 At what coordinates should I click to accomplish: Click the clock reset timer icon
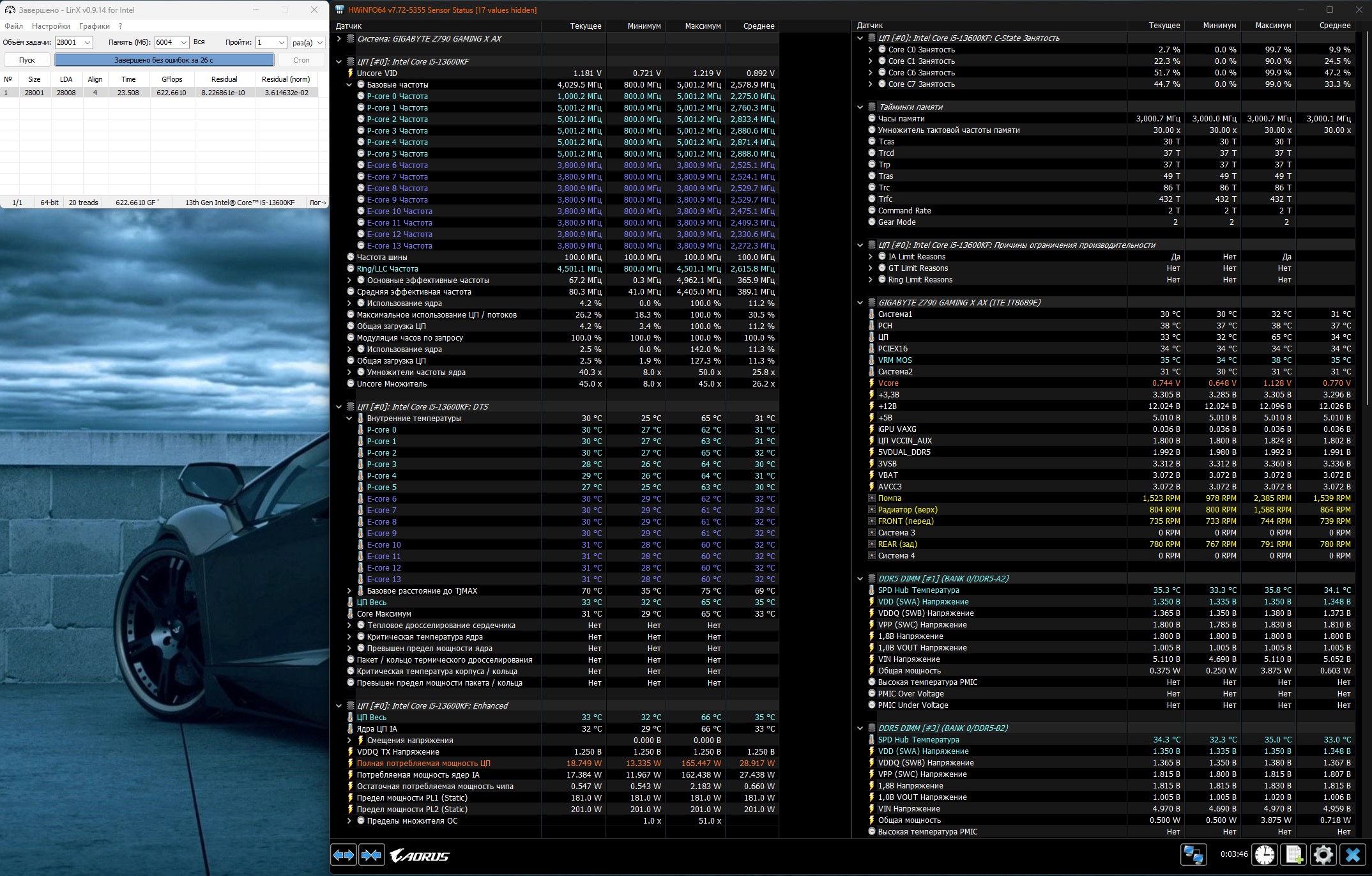coord(1264,854)
